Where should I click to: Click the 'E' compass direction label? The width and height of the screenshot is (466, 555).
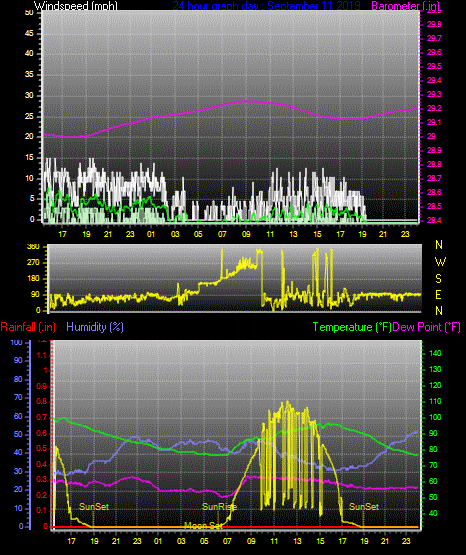tap(438, 294)
